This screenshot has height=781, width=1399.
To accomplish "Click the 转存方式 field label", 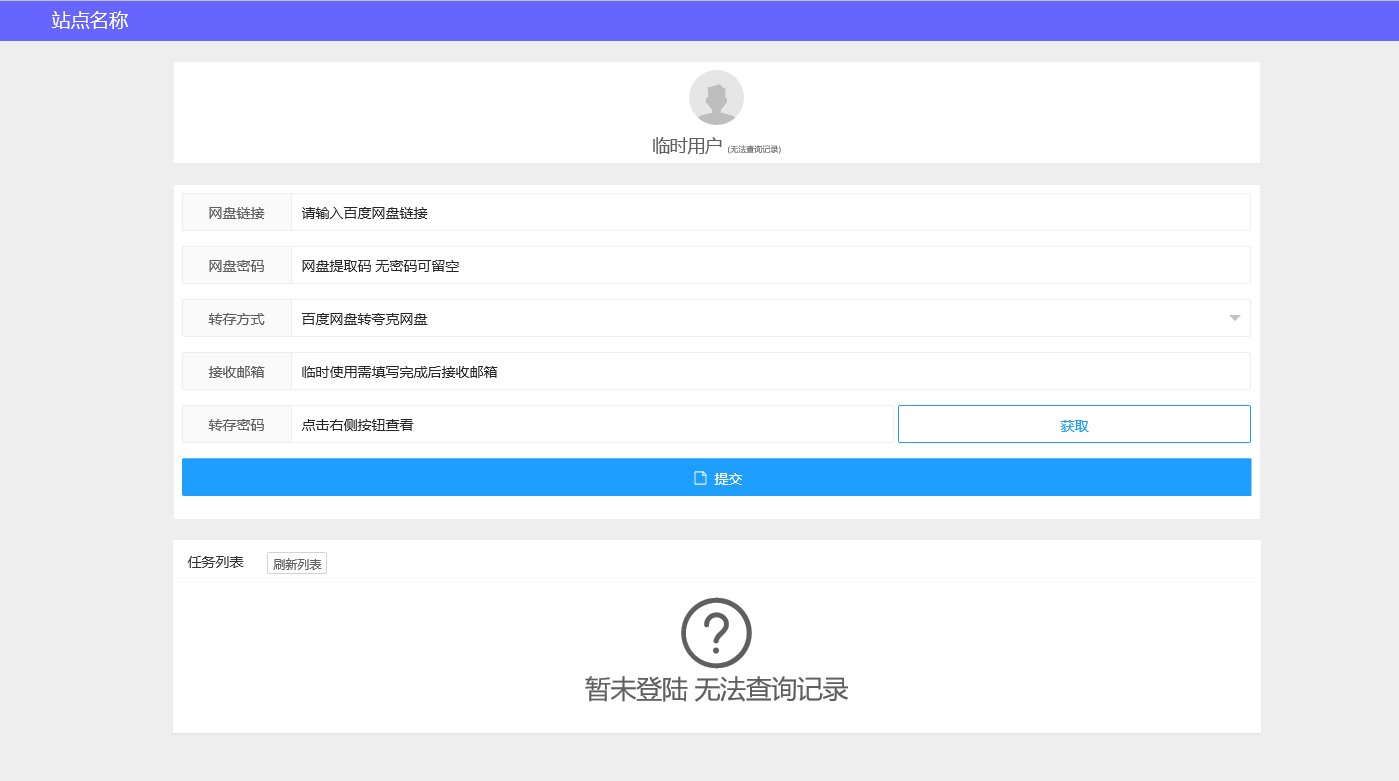I will pos(237,318).
